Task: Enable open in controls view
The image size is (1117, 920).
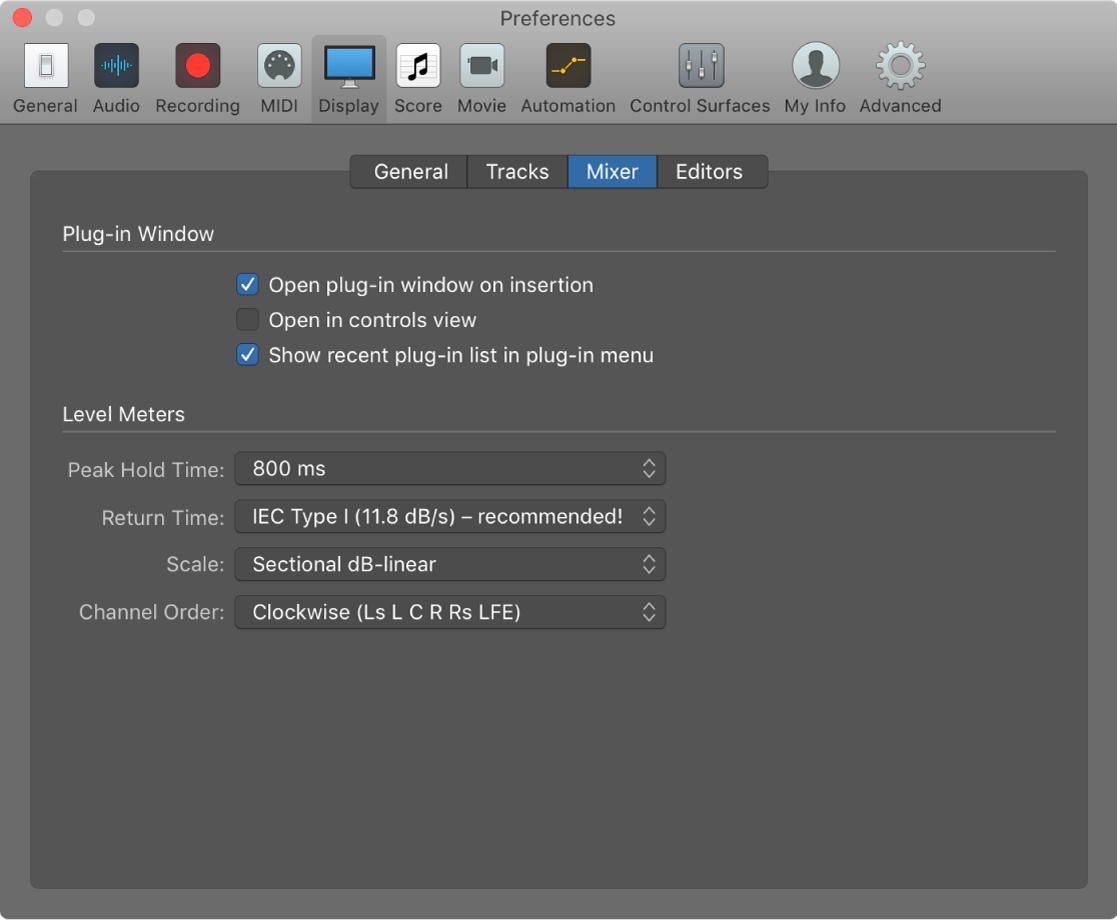Action: tap(247, 319)
